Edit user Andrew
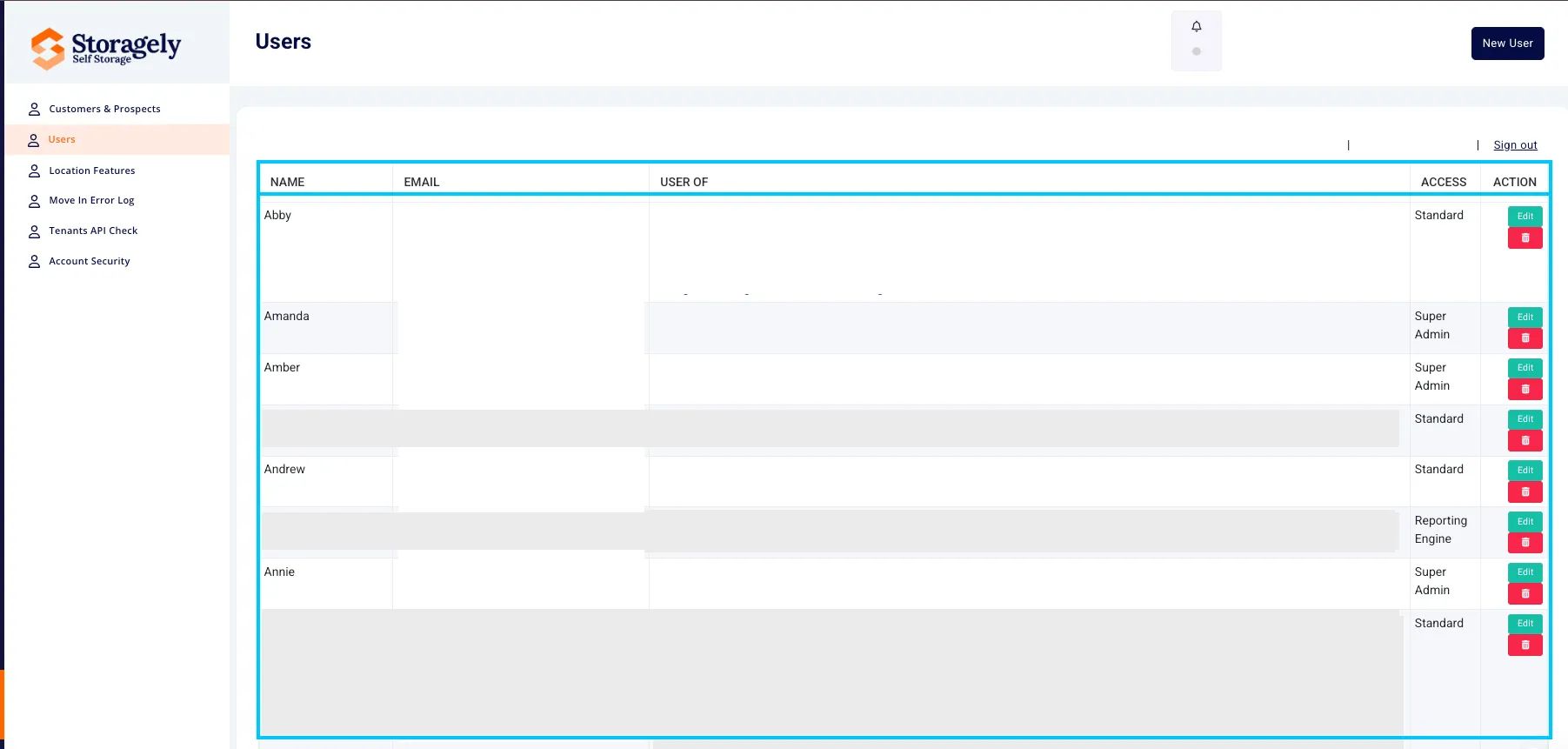 click(1525, 471)
